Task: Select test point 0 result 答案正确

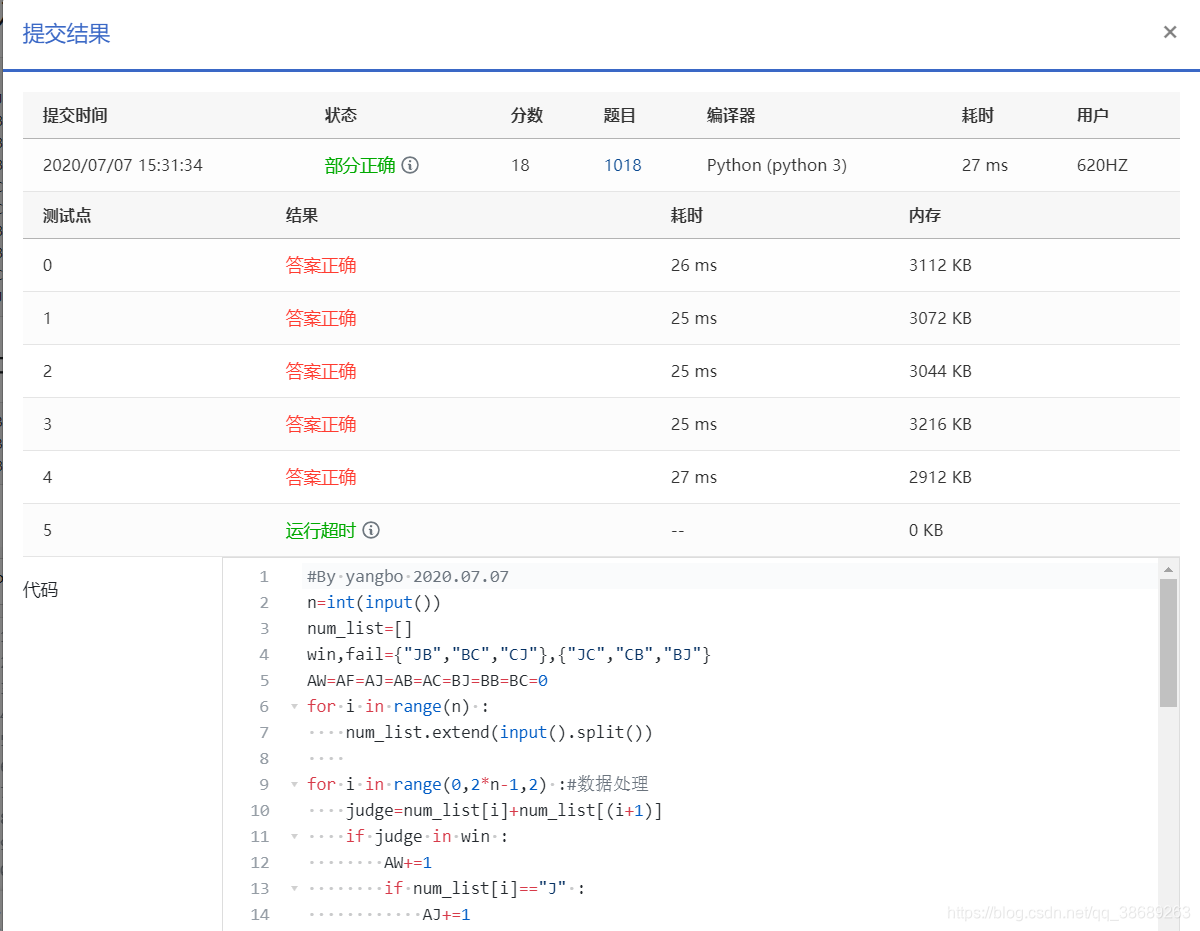Action: pyautogui.click(x=321, y=265)
